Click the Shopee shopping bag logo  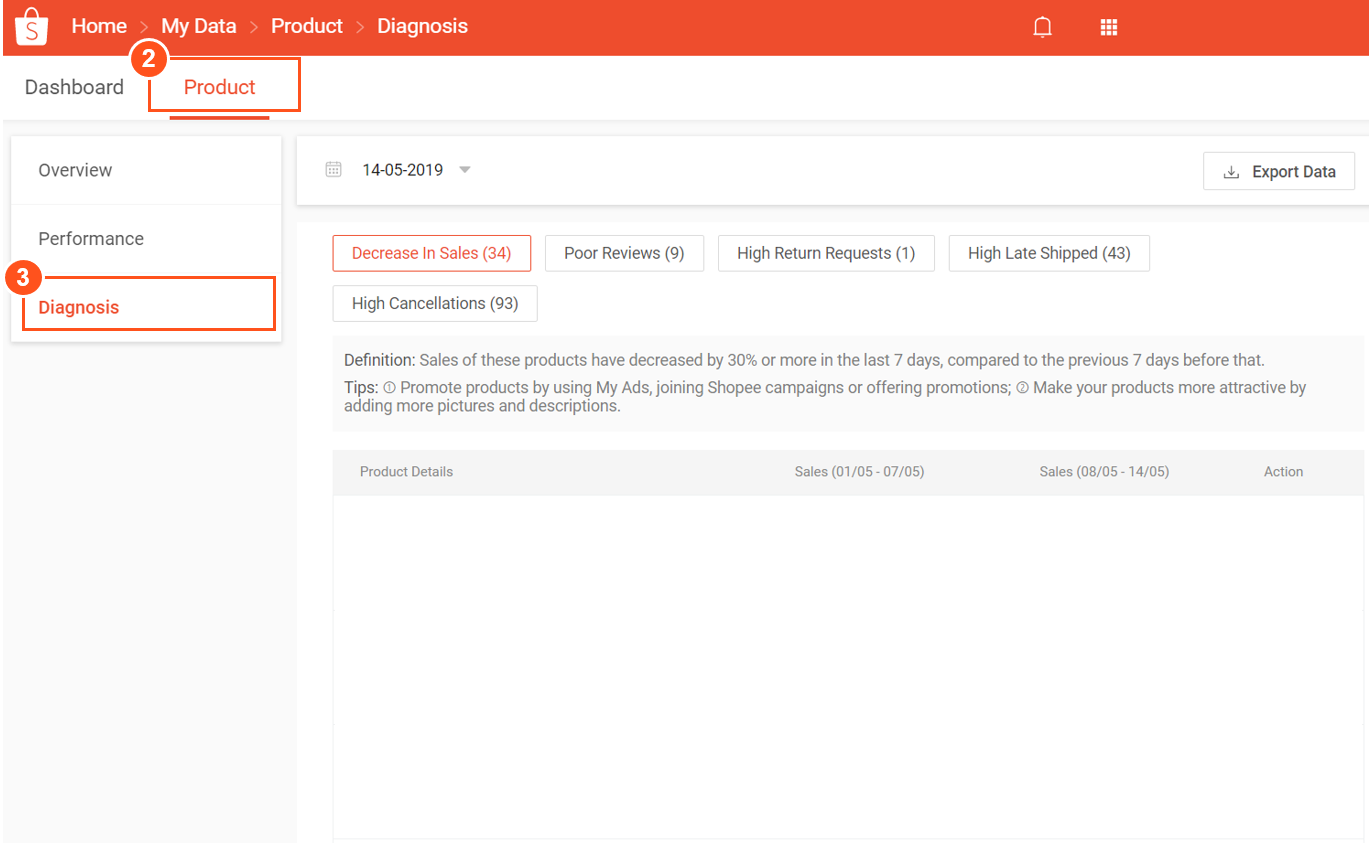pyautogui.click(x=32, y=27)
